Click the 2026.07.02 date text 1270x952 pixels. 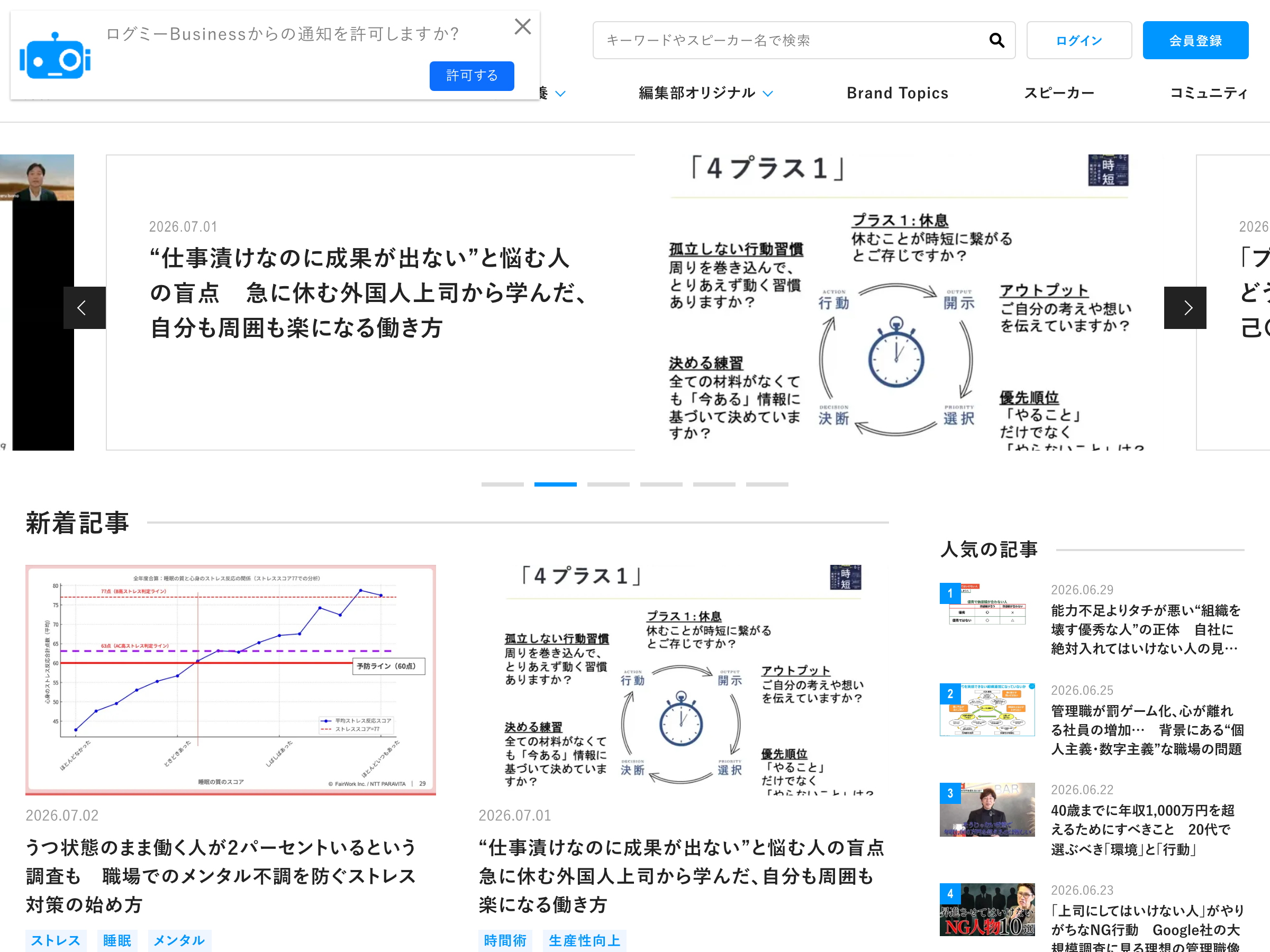pyautogui.click(x=62, y=816)
